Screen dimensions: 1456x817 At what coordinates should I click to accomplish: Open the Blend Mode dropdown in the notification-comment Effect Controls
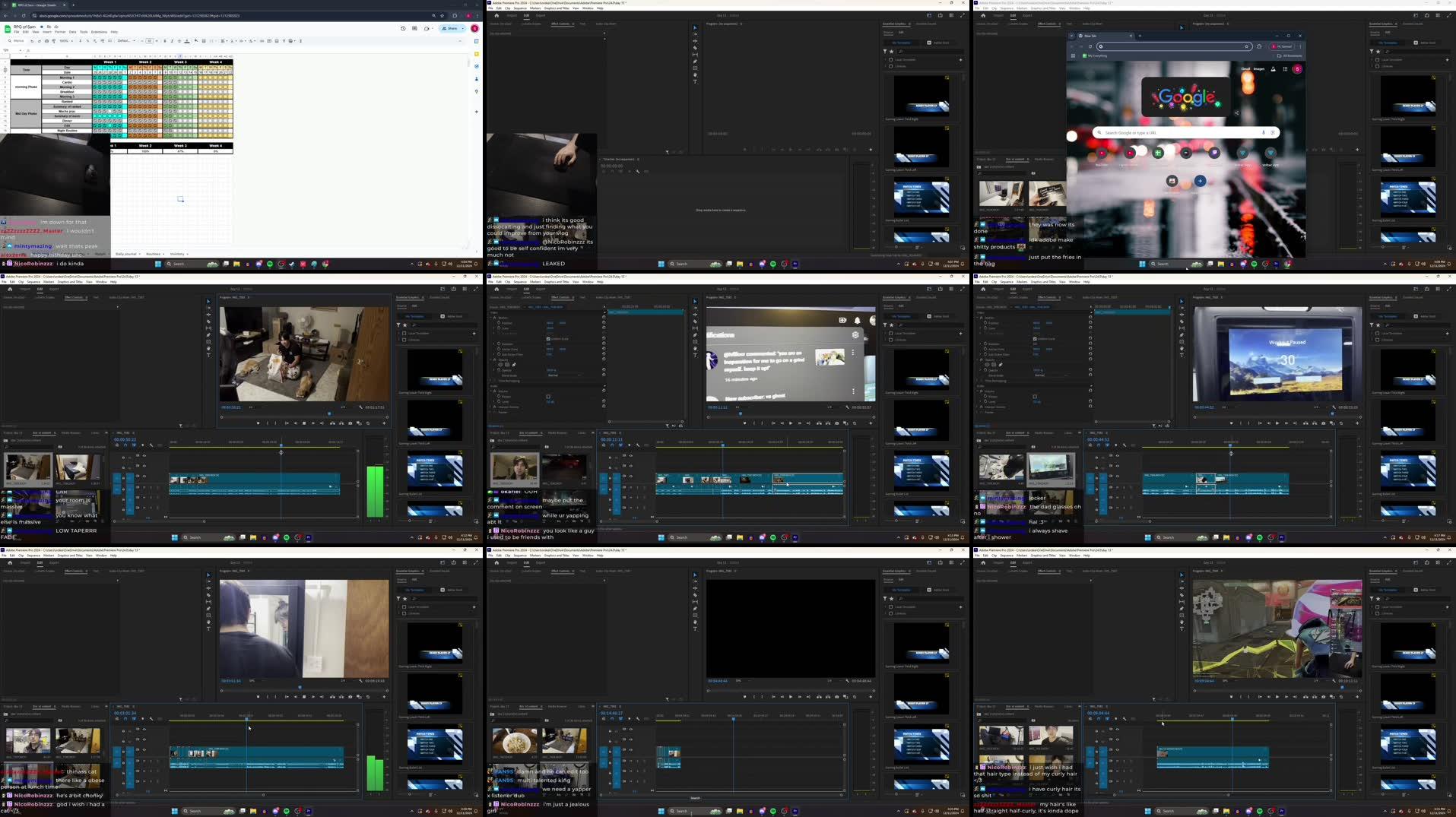pyautogui.click(x=564, y=375)
